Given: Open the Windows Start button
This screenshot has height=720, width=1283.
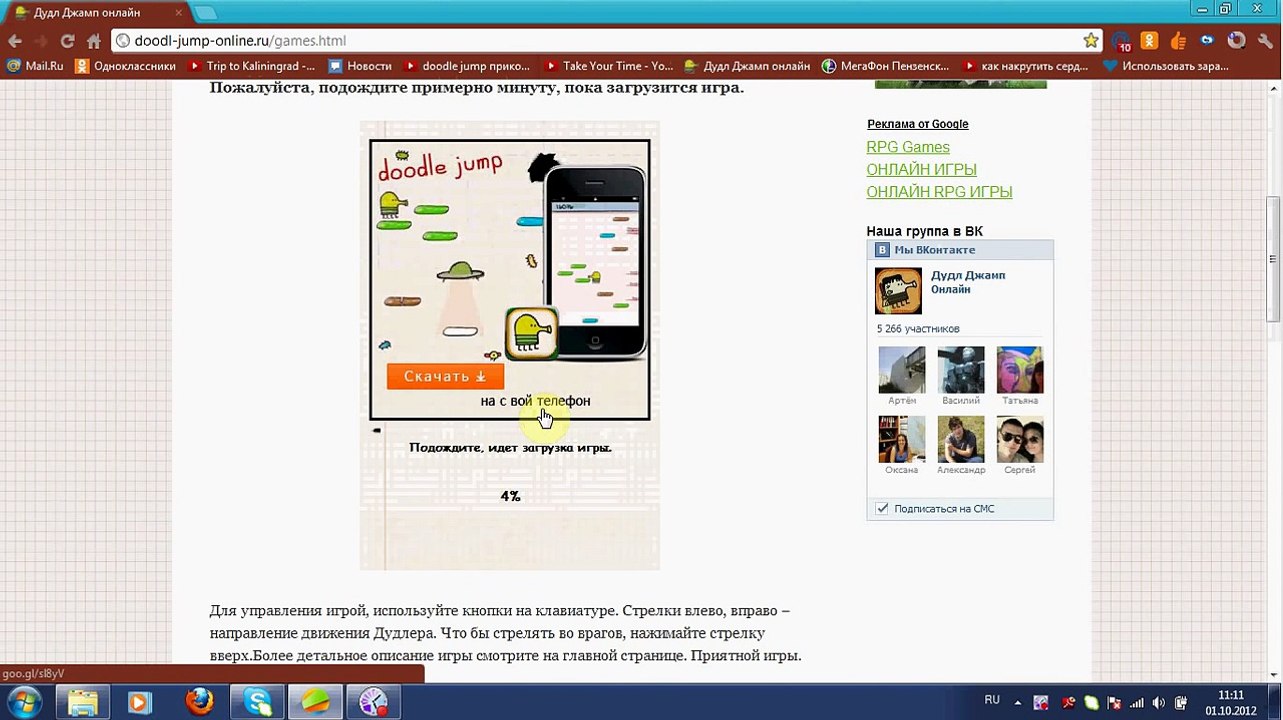Looking at the screenshot, I should pos(23,702).
